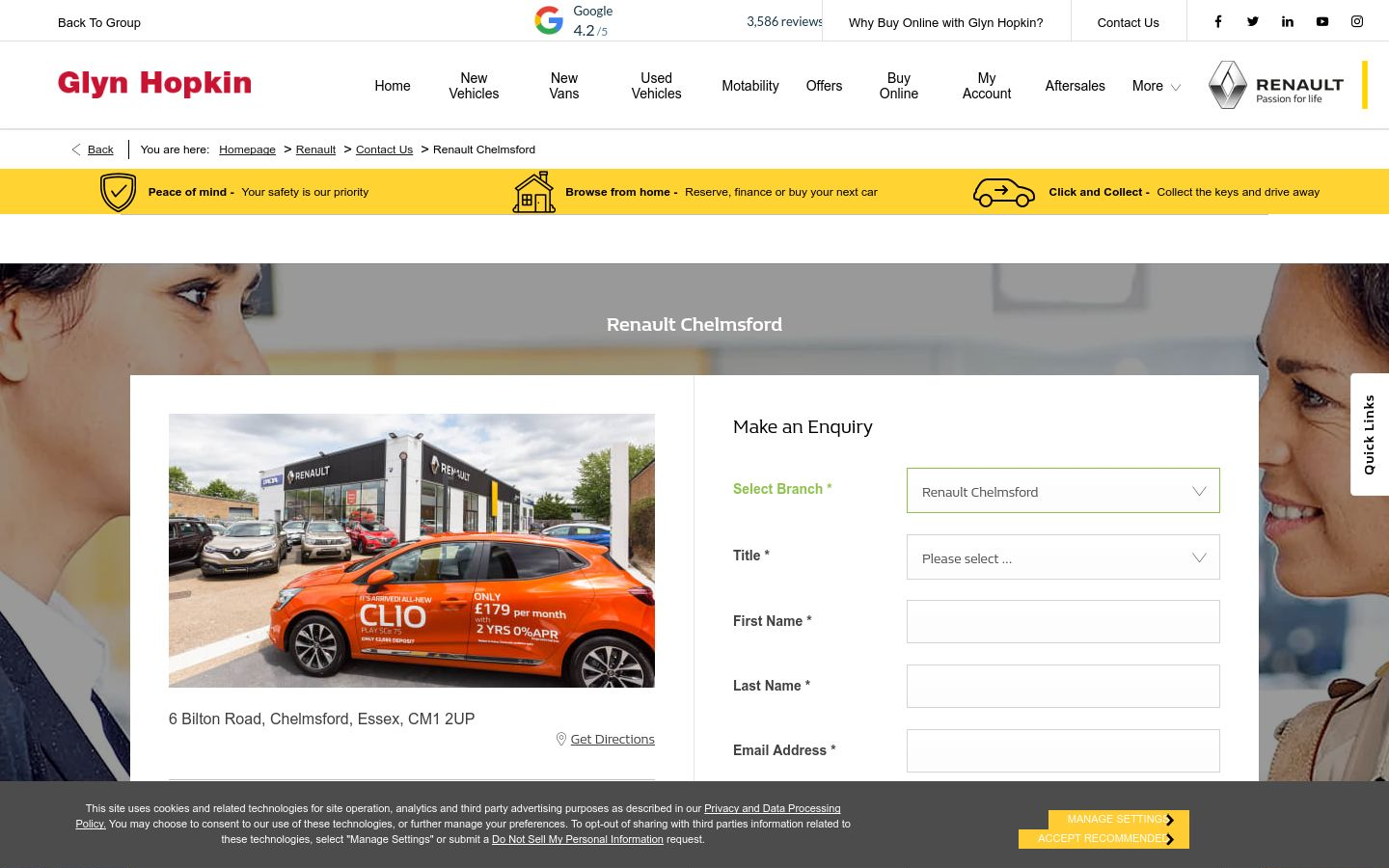
Task: Focus the First Name field
Action: [x=1063, y=621]
